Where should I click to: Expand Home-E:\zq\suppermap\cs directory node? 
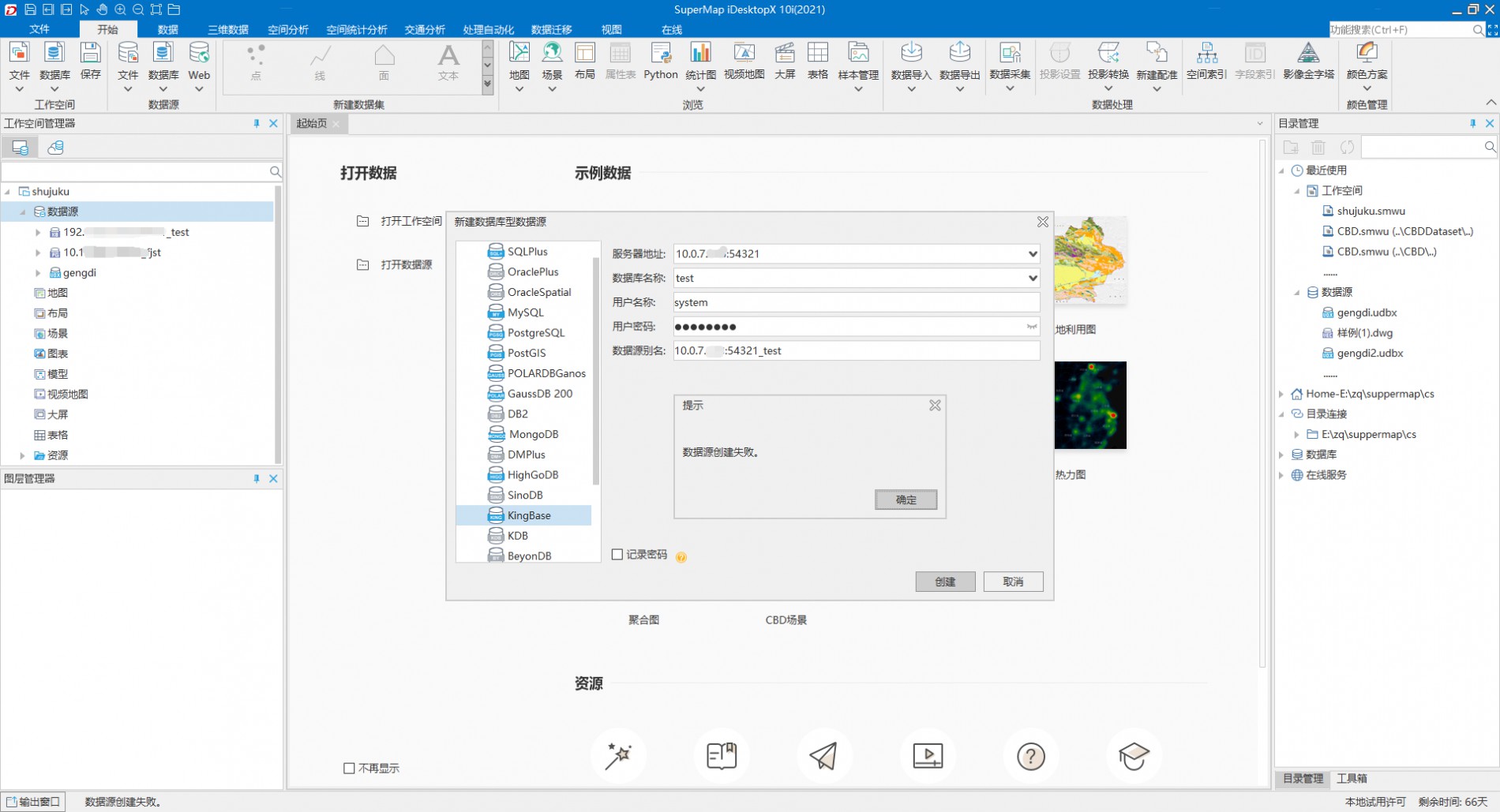click(1281, 394)
